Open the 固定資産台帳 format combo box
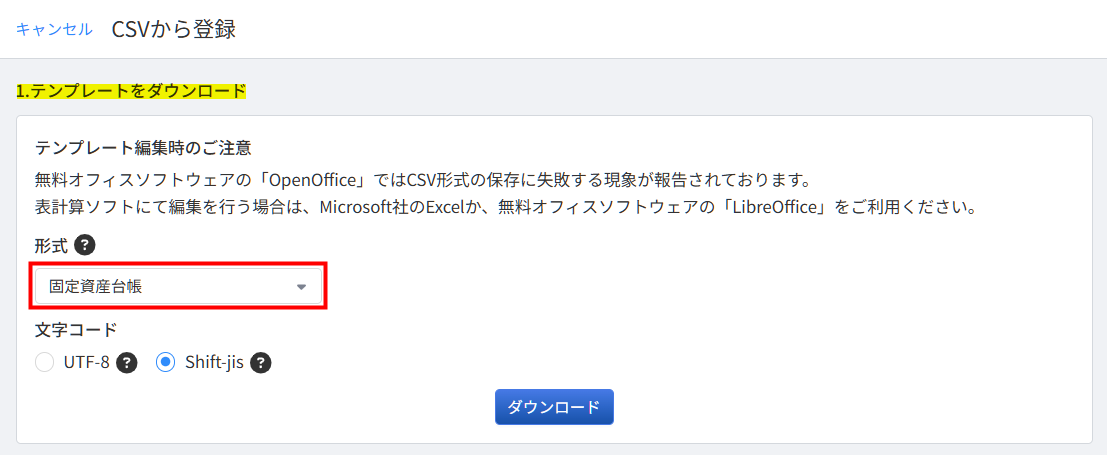Screen dimensions: 1107x455 click(179, 286)
